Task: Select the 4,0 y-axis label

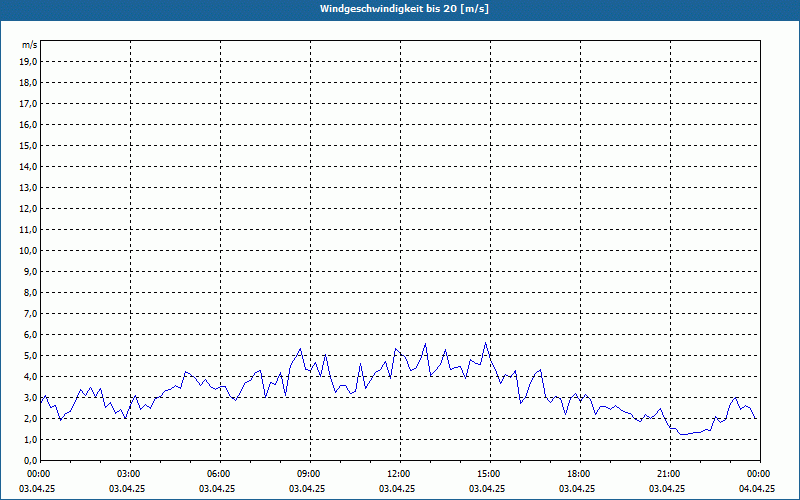Action: tap(31, 377)
